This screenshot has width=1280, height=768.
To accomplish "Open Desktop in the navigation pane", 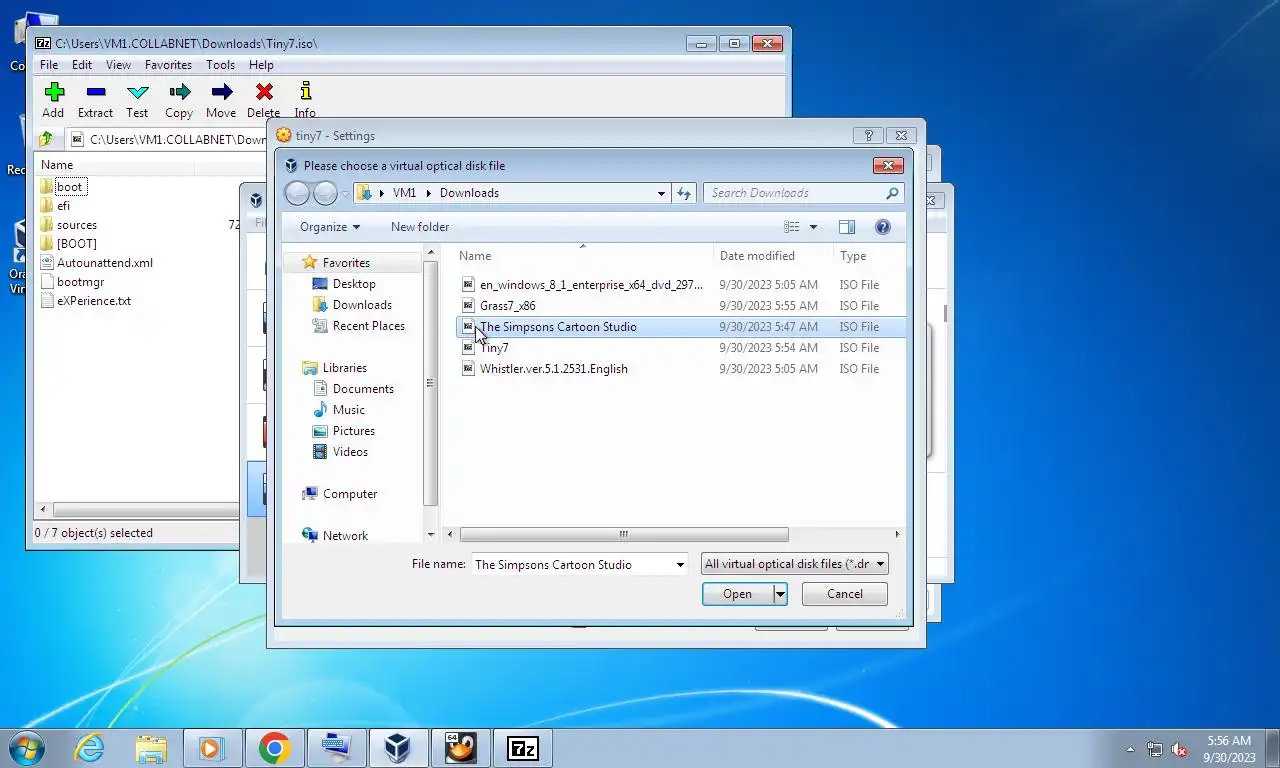I will tap(354, 284).
